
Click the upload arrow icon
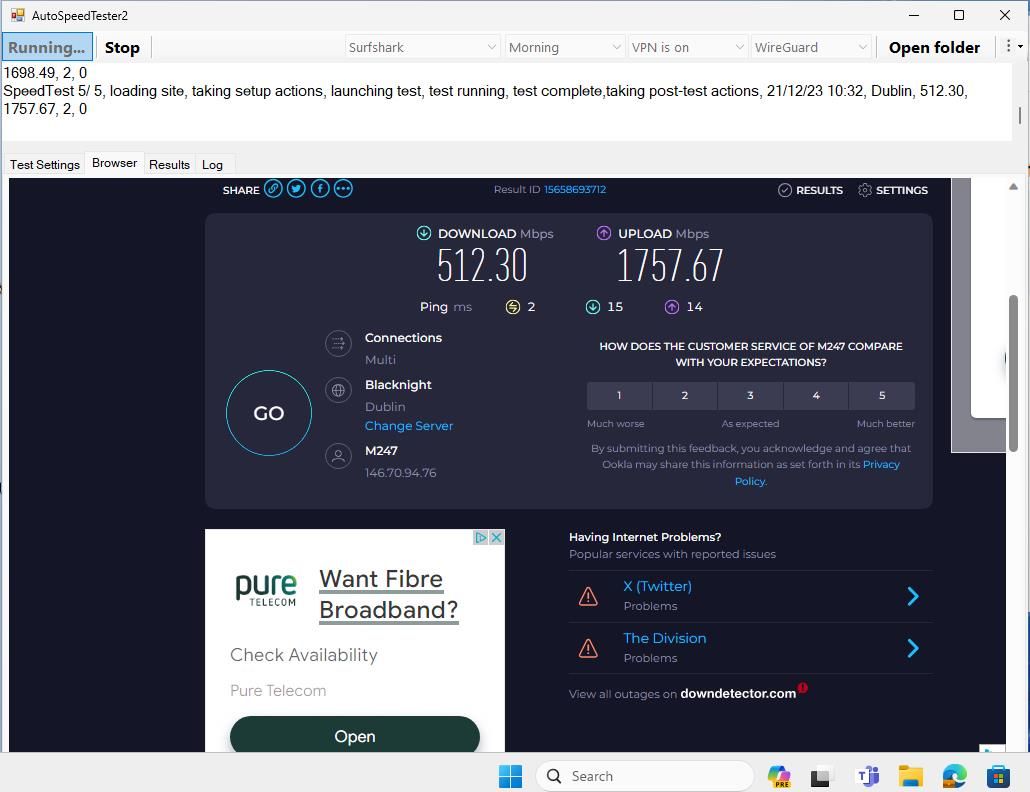pos(604,233)
